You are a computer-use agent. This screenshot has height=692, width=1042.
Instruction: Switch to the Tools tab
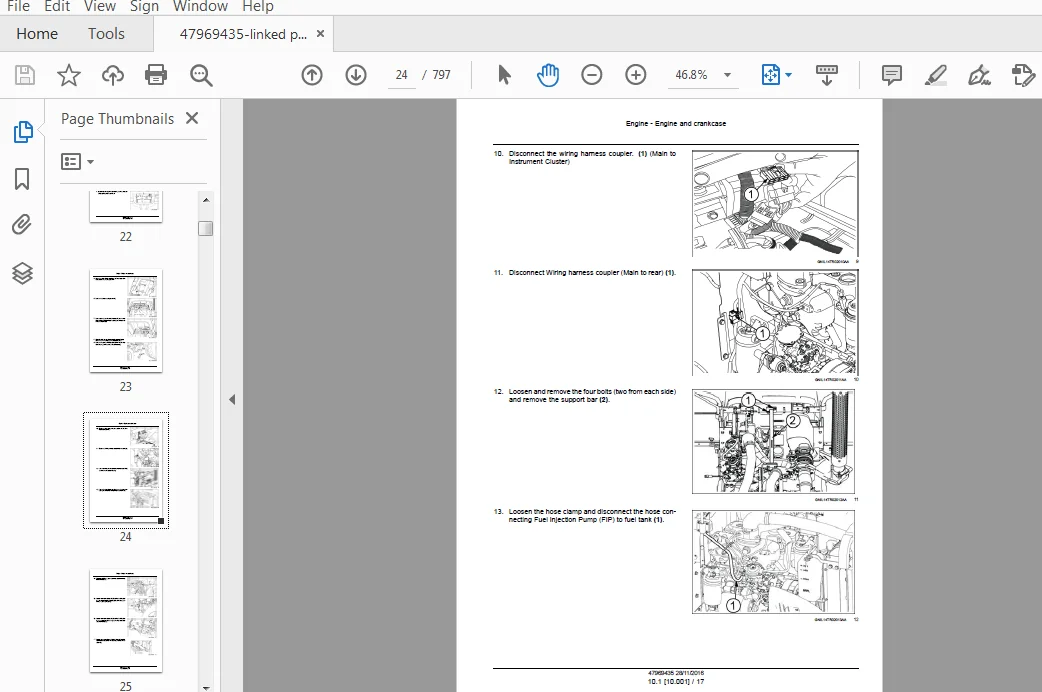pos(106,34)
